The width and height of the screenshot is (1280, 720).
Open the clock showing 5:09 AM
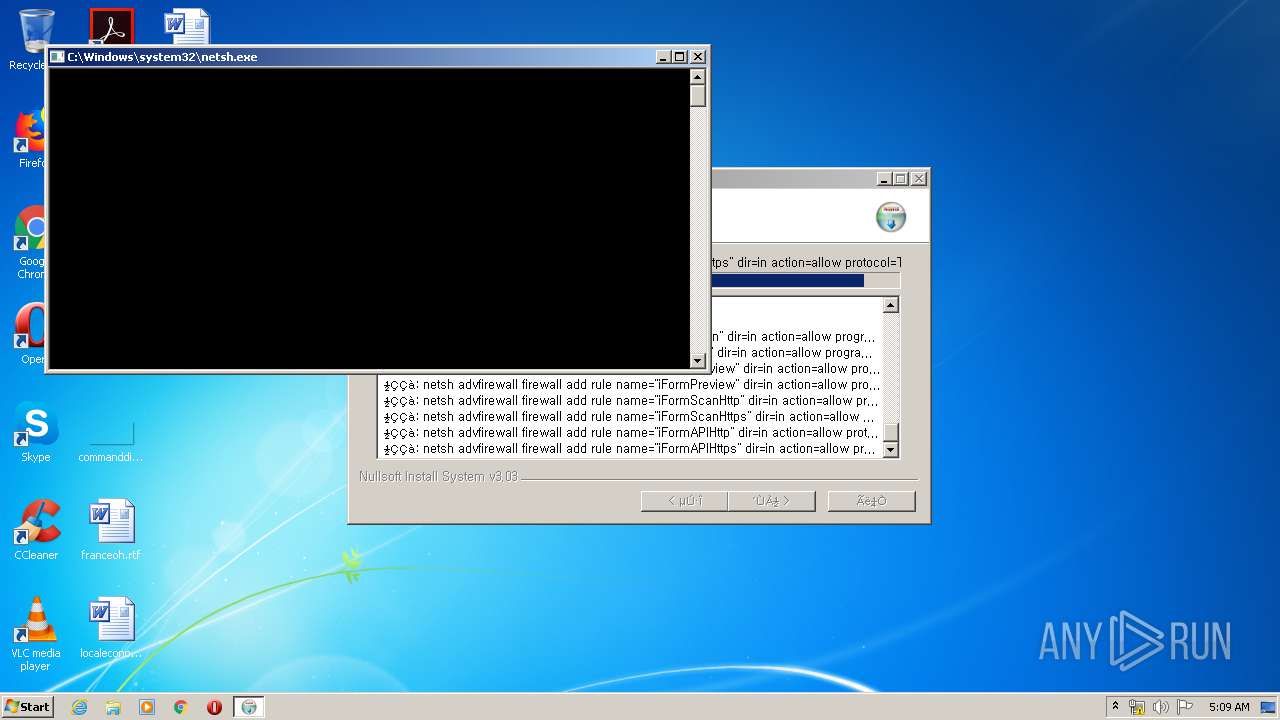tap(1229, 707)
